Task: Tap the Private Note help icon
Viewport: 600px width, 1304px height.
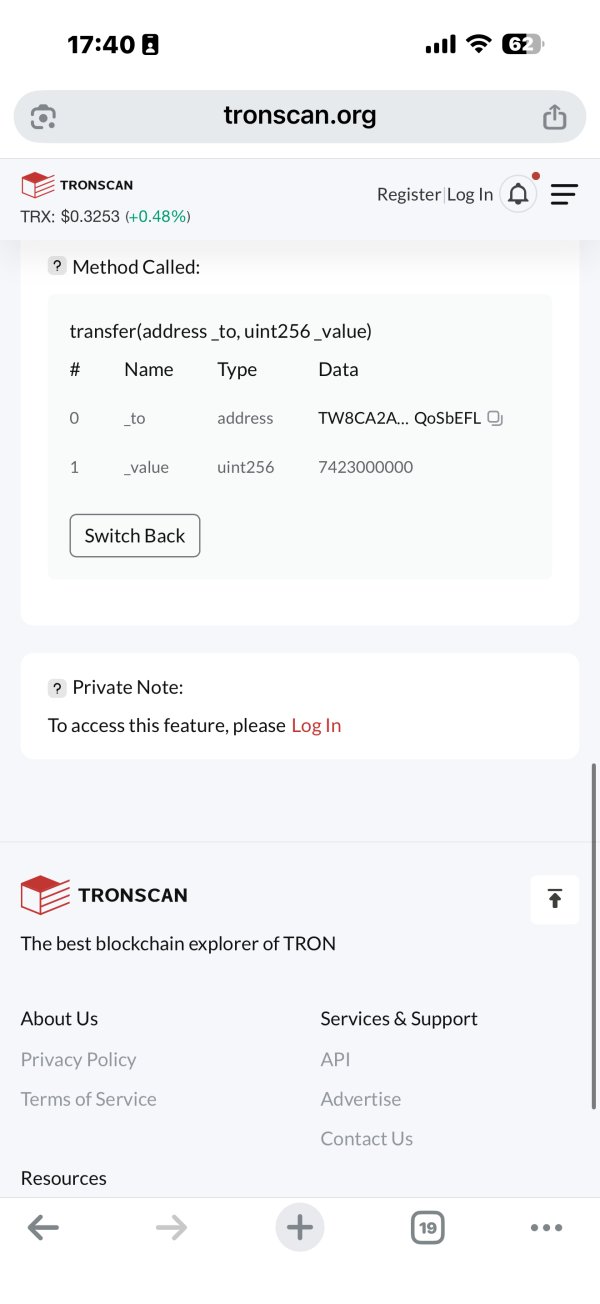Action: 57,687
